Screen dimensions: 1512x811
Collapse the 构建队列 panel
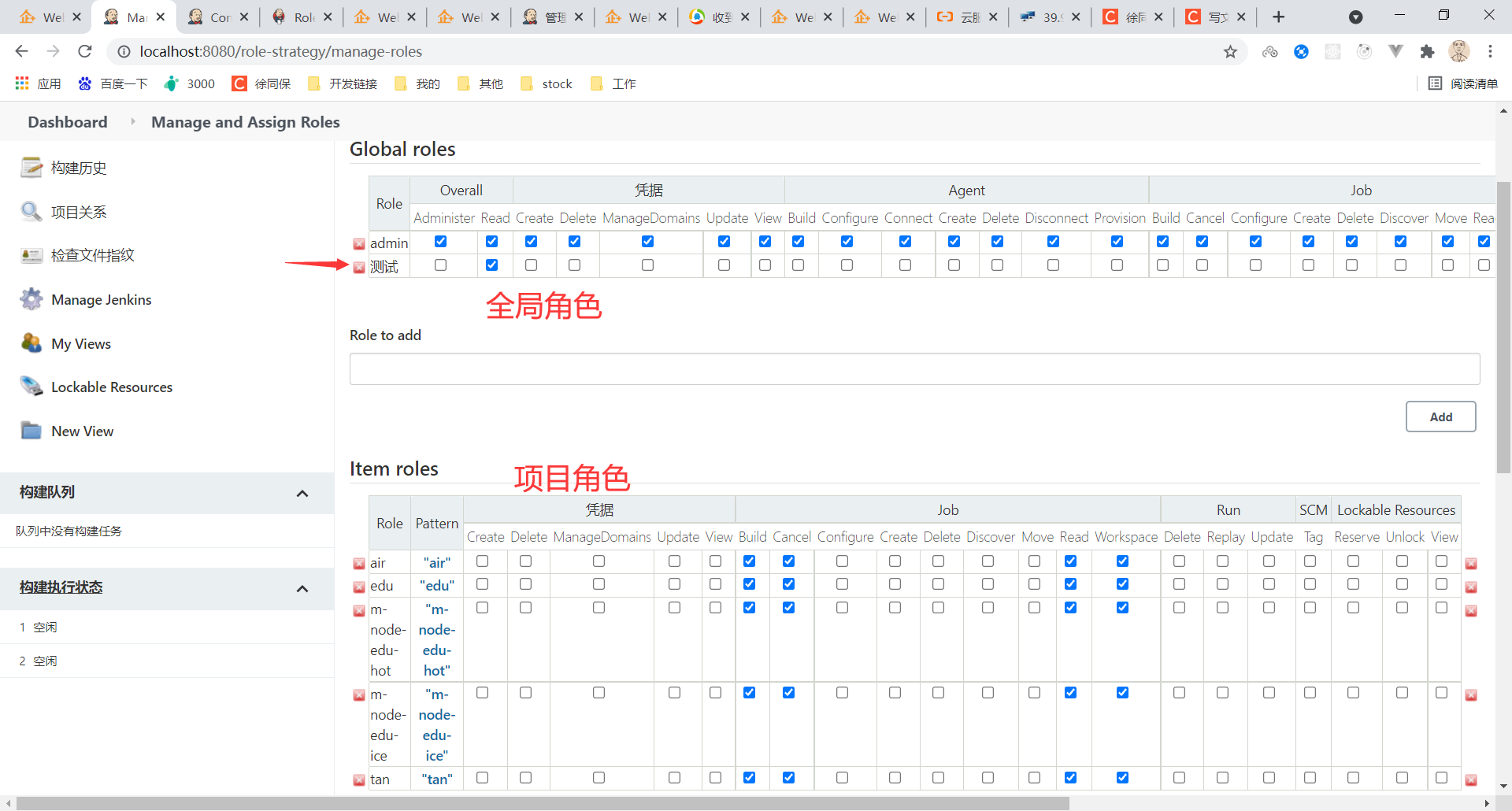tap(302, 494)
